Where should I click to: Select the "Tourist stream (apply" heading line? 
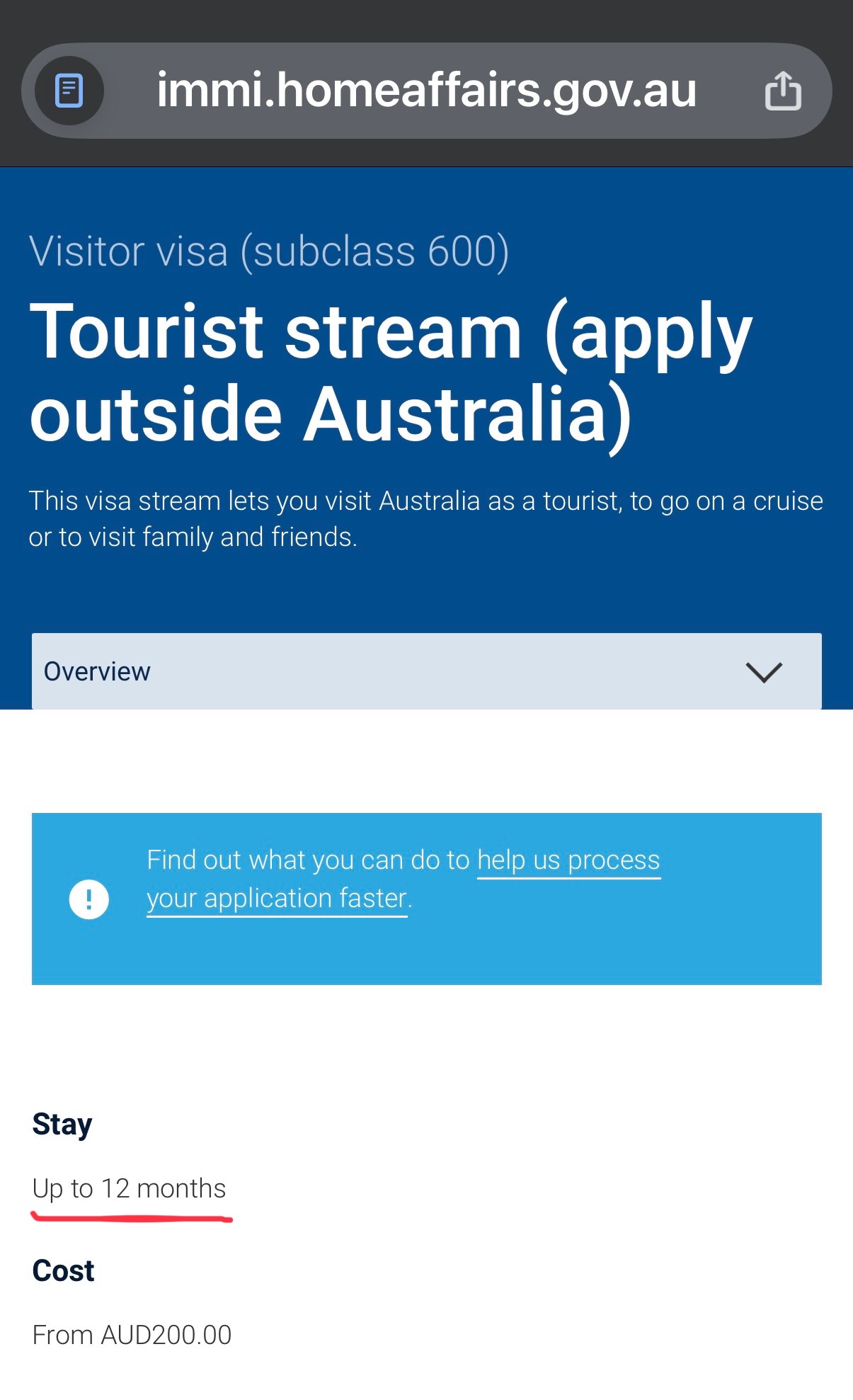[391, 332]
